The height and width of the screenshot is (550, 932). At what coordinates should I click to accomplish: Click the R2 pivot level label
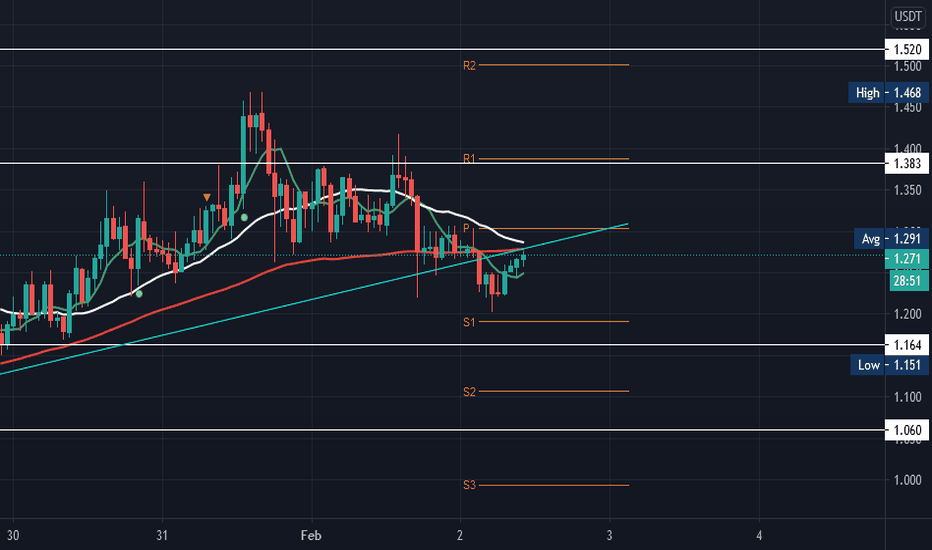[x=470, y=65]
